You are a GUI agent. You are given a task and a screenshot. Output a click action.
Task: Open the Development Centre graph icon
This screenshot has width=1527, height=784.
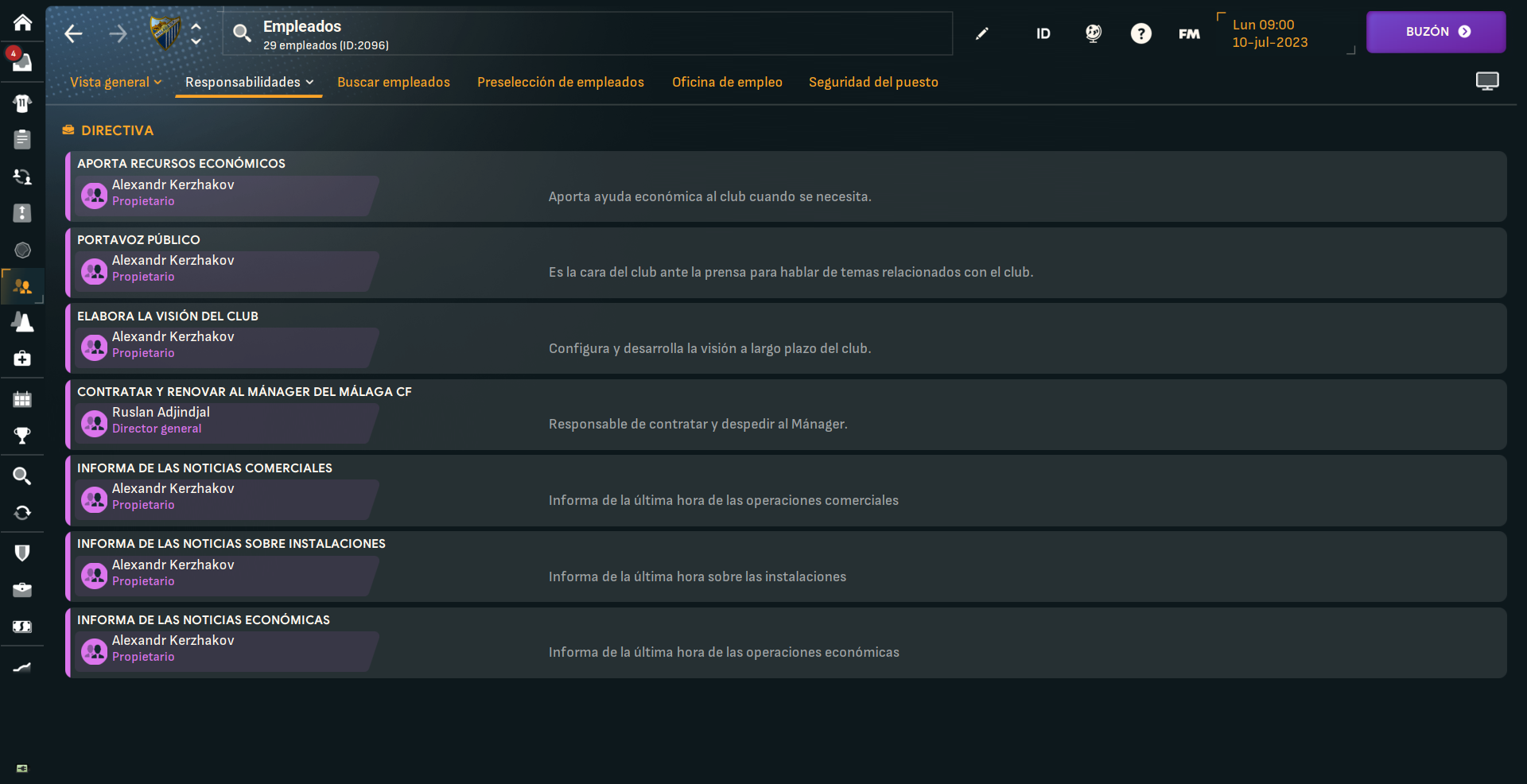(x=22, y=668)
